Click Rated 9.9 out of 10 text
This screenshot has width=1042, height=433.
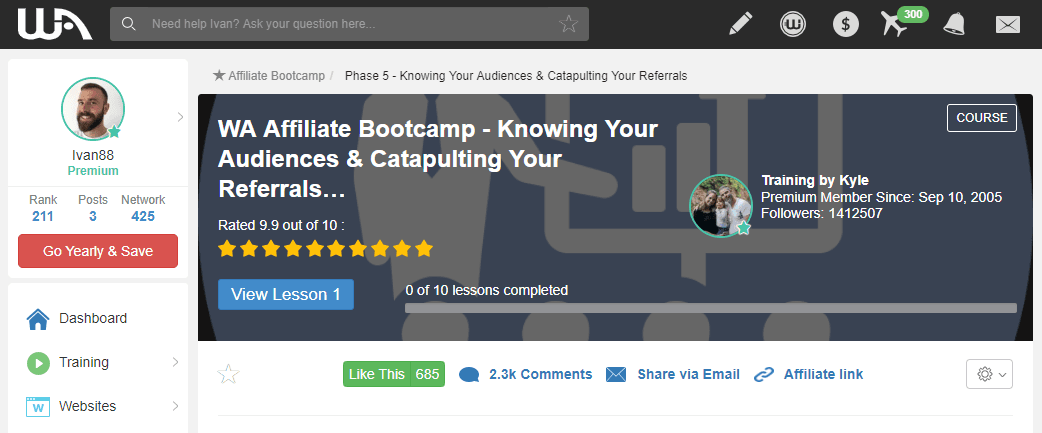click(281, 225)
